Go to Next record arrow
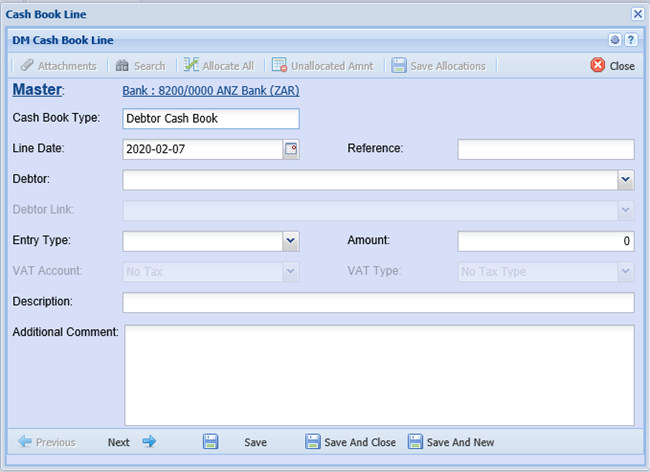The height and width of the screenshot is (472, 650). point(148,442)
